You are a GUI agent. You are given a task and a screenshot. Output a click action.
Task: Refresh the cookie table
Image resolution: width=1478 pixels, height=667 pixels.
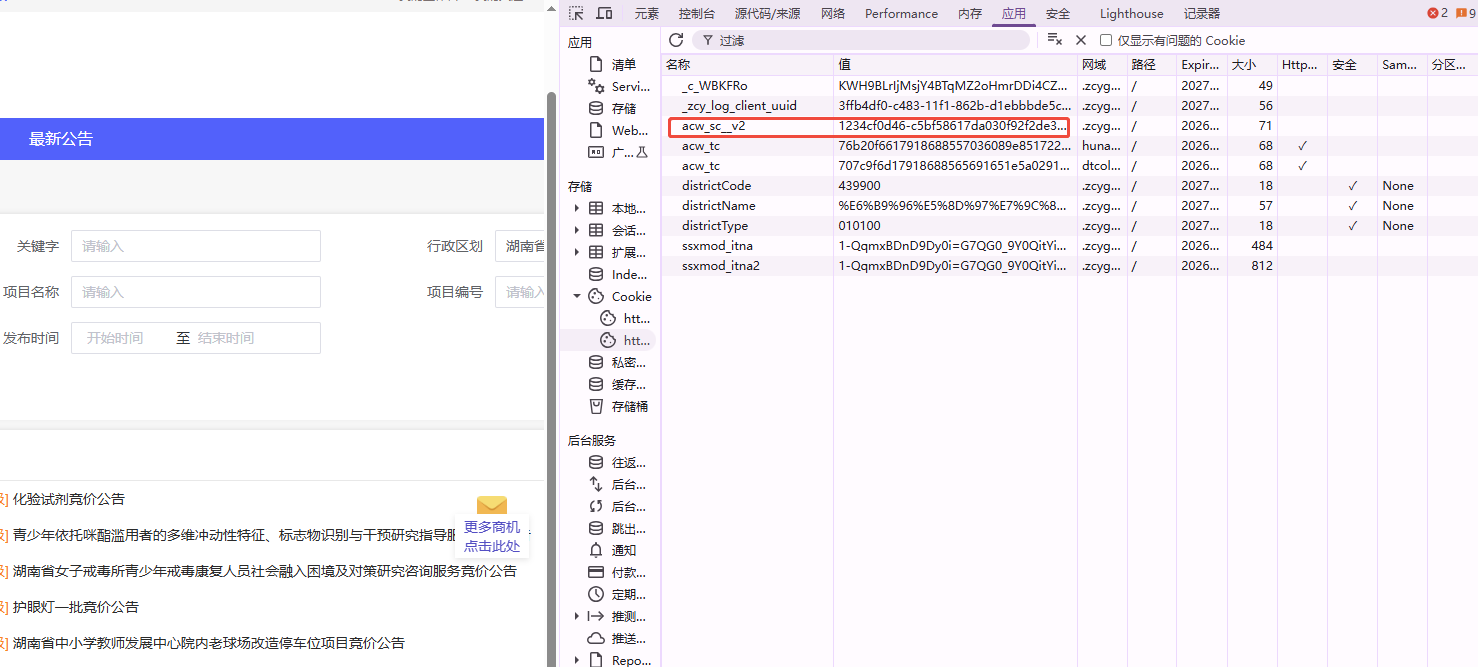676,40
